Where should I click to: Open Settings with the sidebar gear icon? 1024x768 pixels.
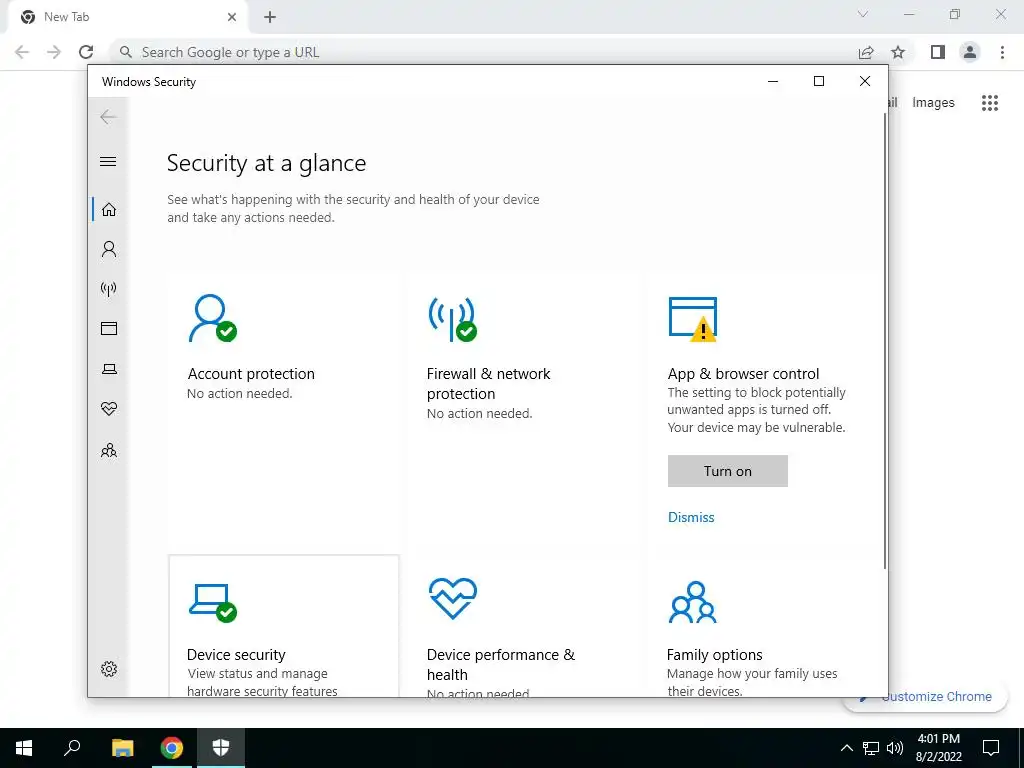coord(109,669)
